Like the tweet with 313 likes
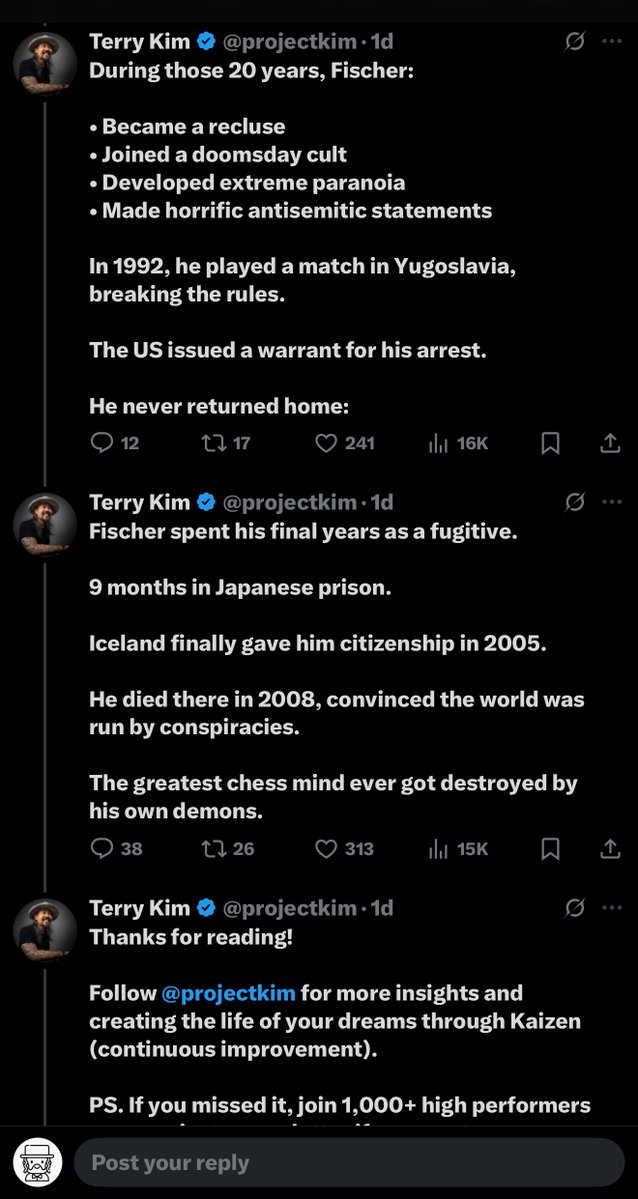The width and height of the screenshot is (638, 1199). [326, 849]
